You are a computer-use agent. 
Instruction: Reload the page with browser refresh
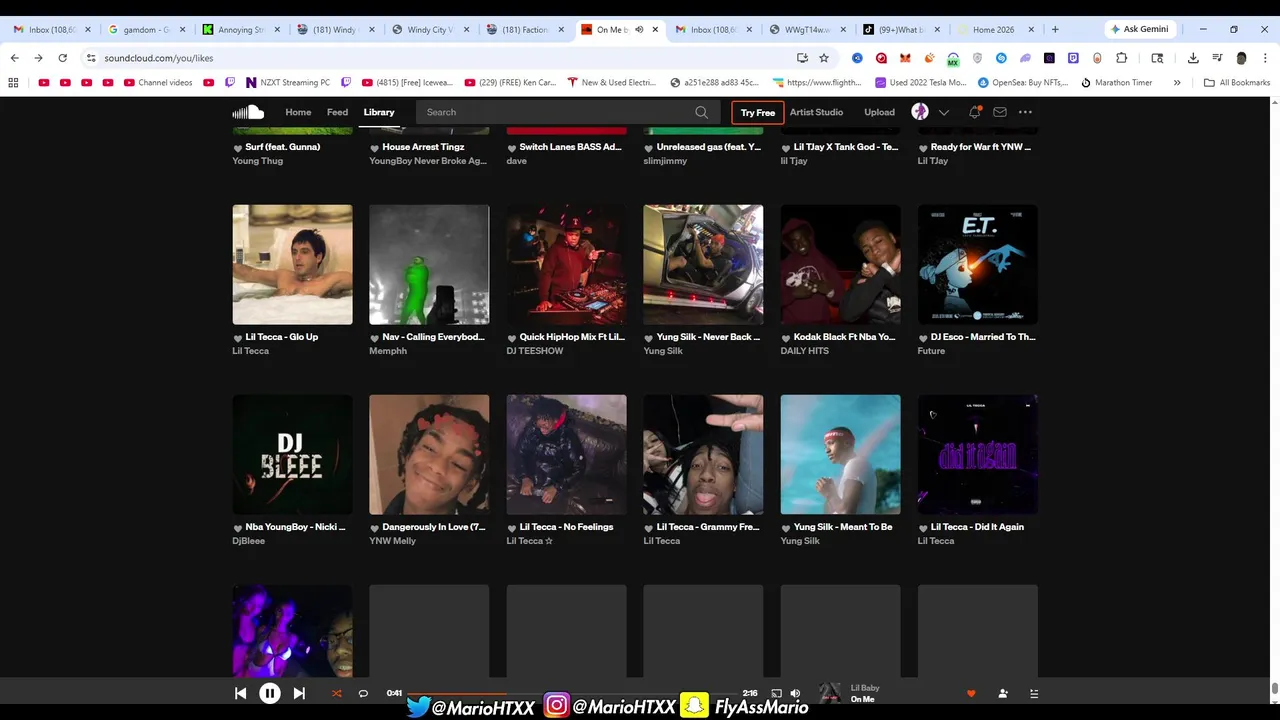62,58
